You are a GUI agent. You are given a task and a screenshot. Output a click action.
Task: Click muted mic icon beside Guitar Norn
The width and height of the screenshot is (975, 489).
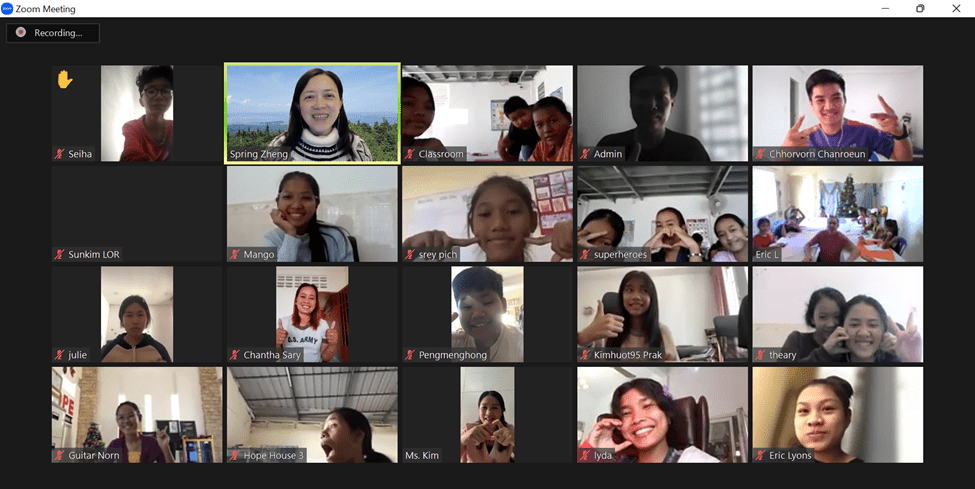60,456
